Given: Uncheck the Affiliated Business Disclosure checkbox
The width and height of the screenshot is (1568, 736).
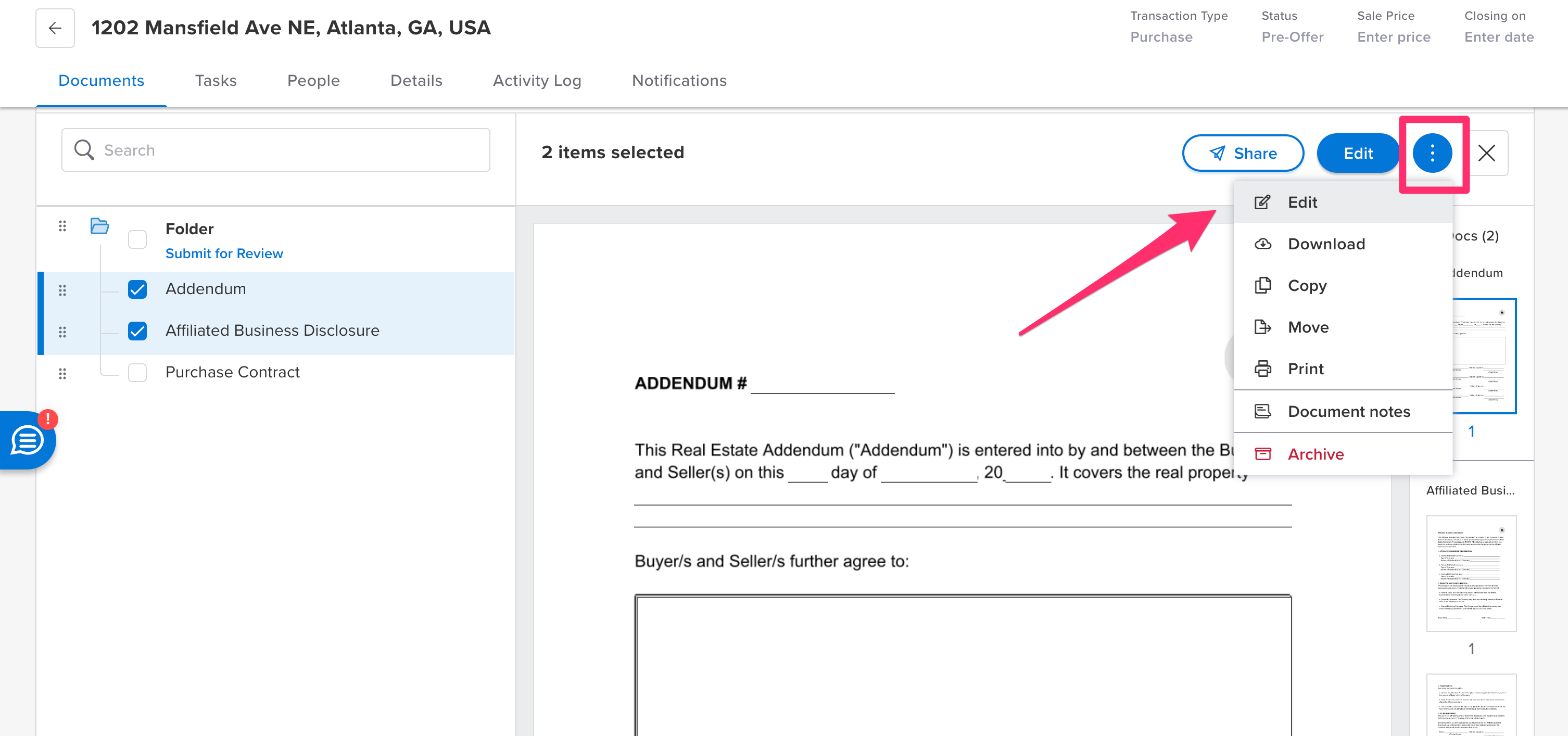Looking at the screenshot, I should (x=137, y=331).
